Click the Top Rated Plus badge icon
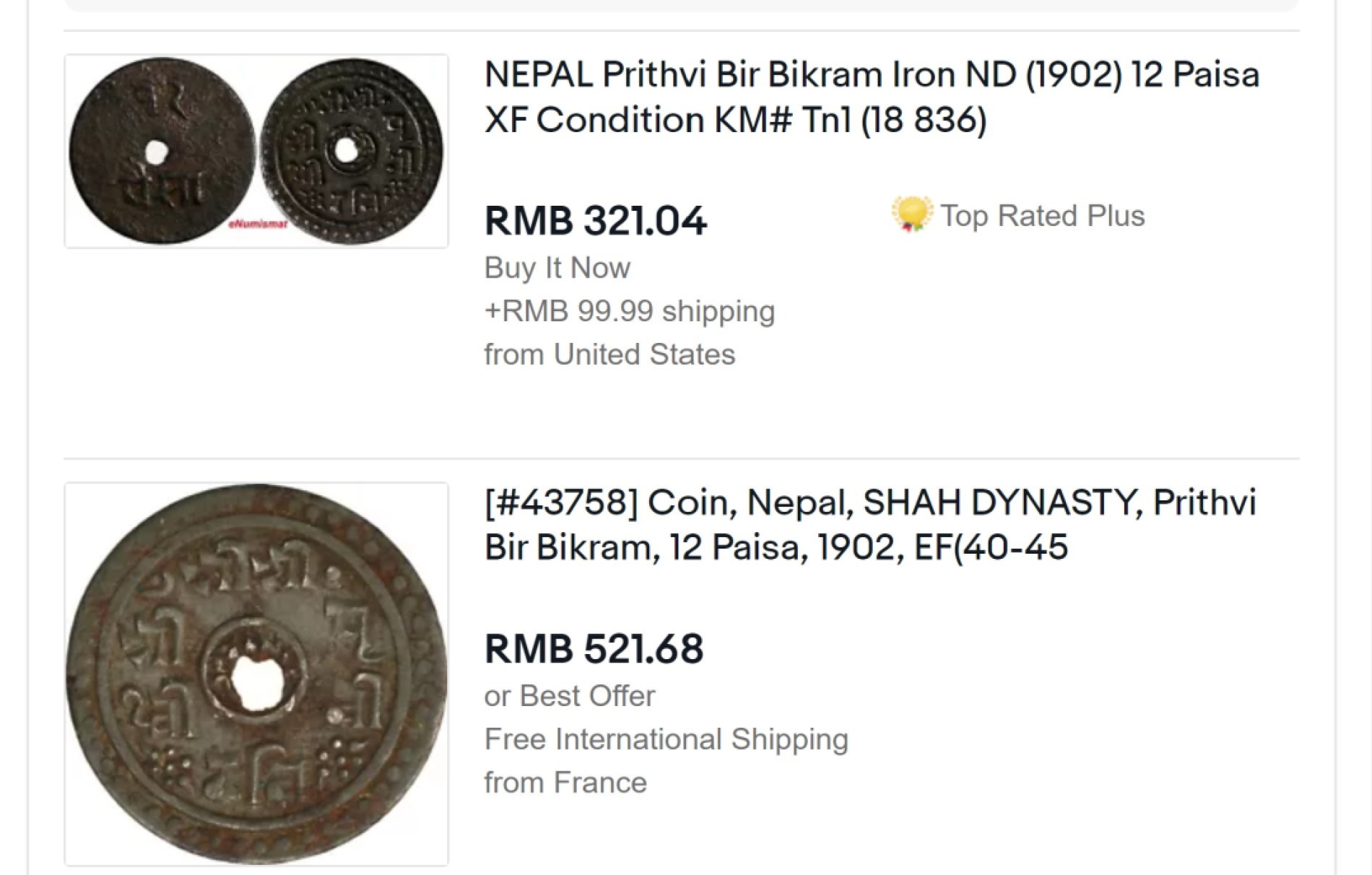 coord(911,215)
